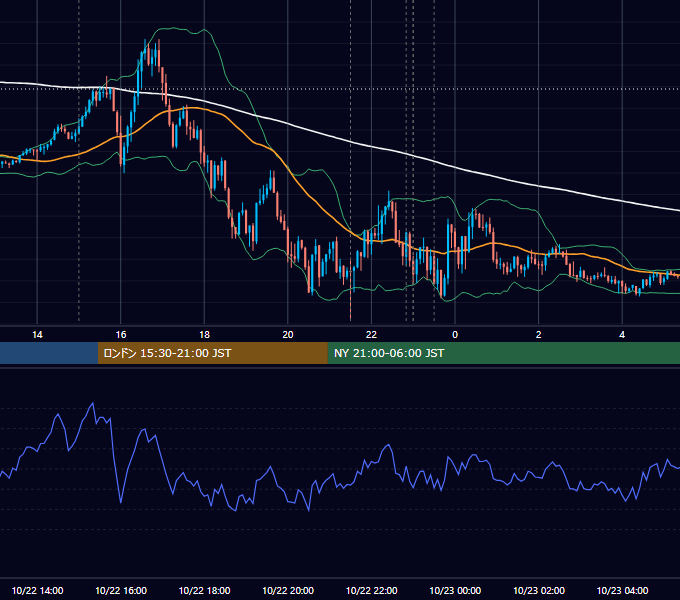This screenshot has width=680, height=600.
Task: Click the hour label 22 on price chart axis
Action: tap(371, 335)
